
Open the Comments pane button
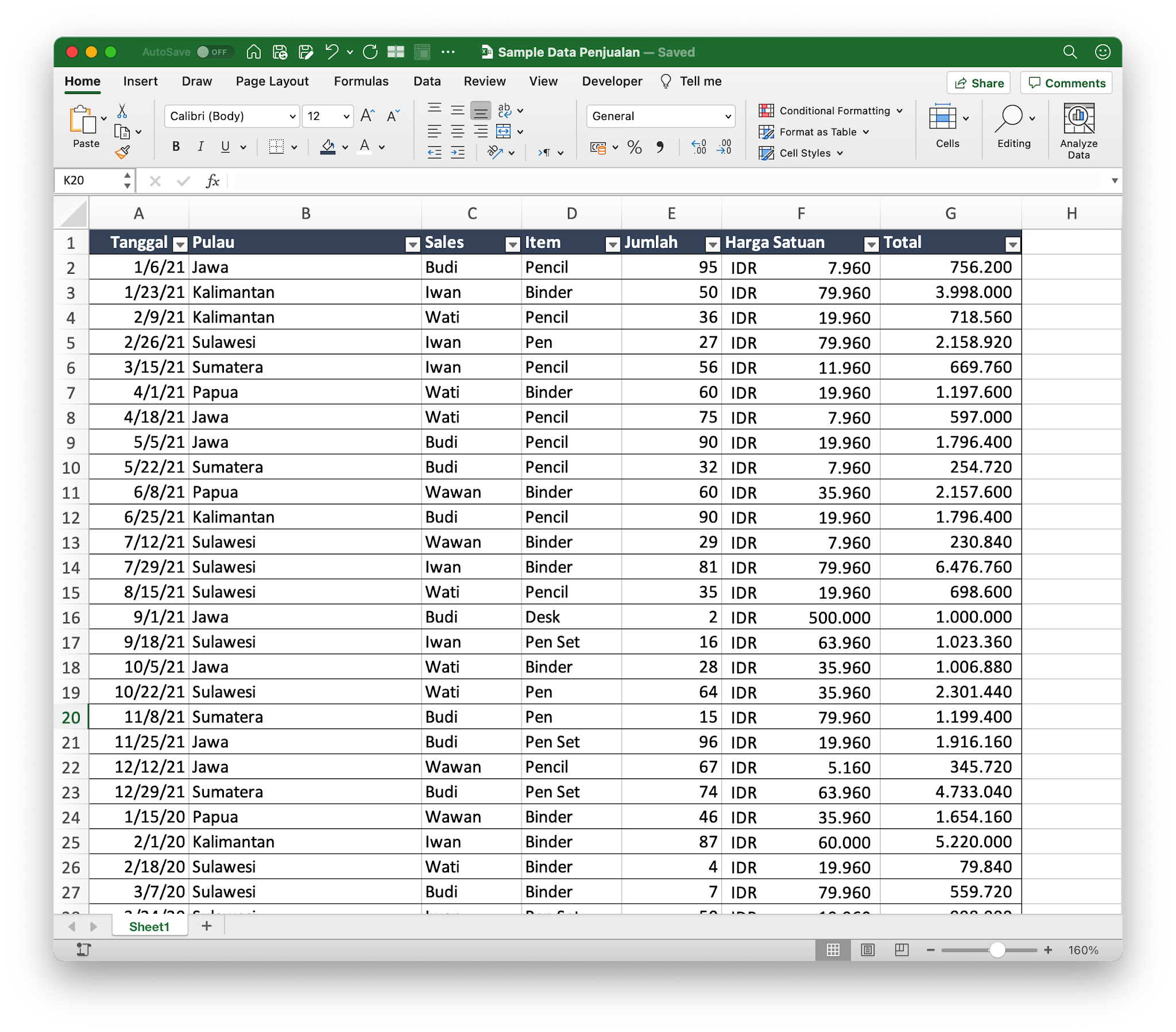point(1066,83)
